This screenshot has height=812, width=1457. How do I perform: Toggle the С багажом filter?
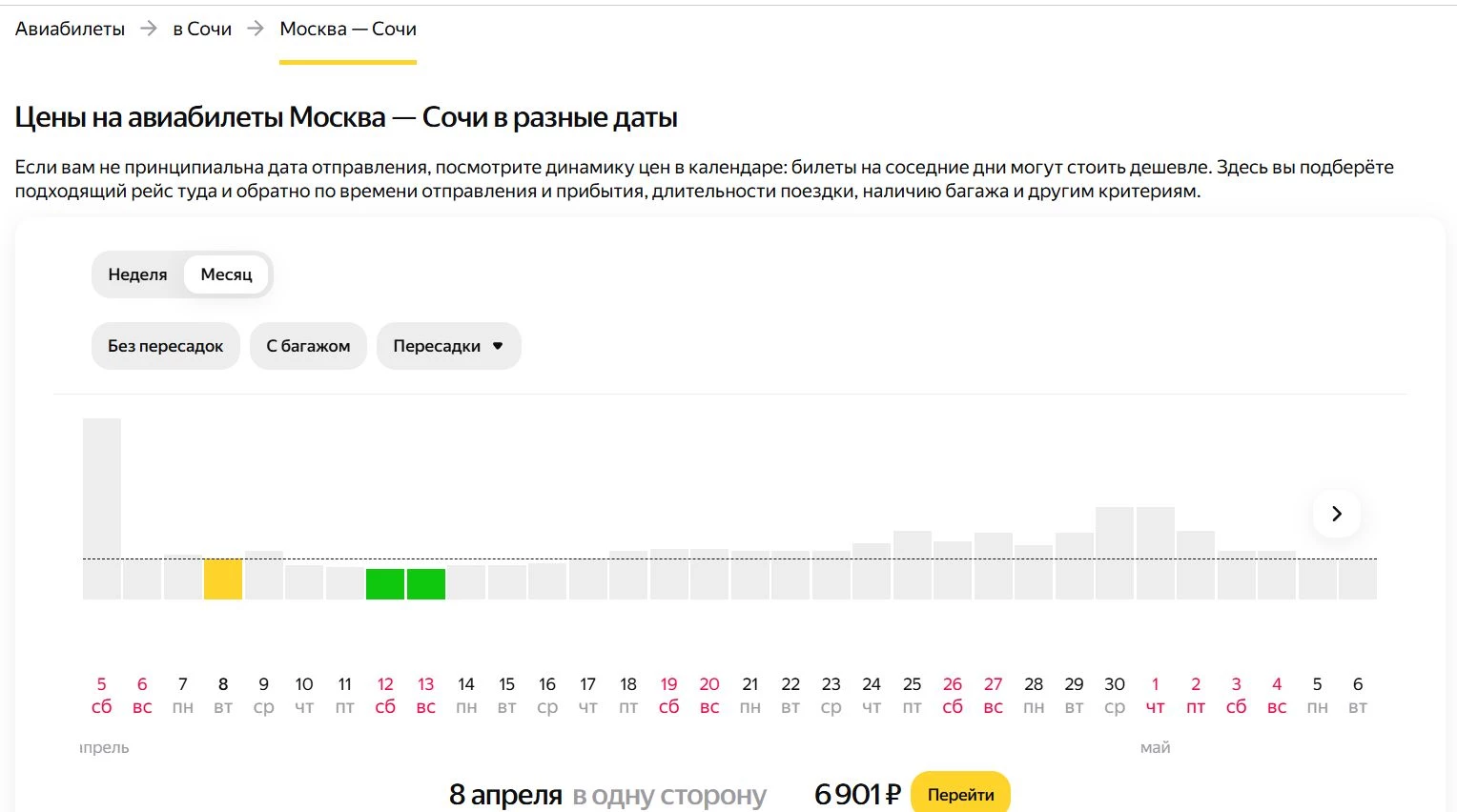pyautogui.click(x=308, y=346)
